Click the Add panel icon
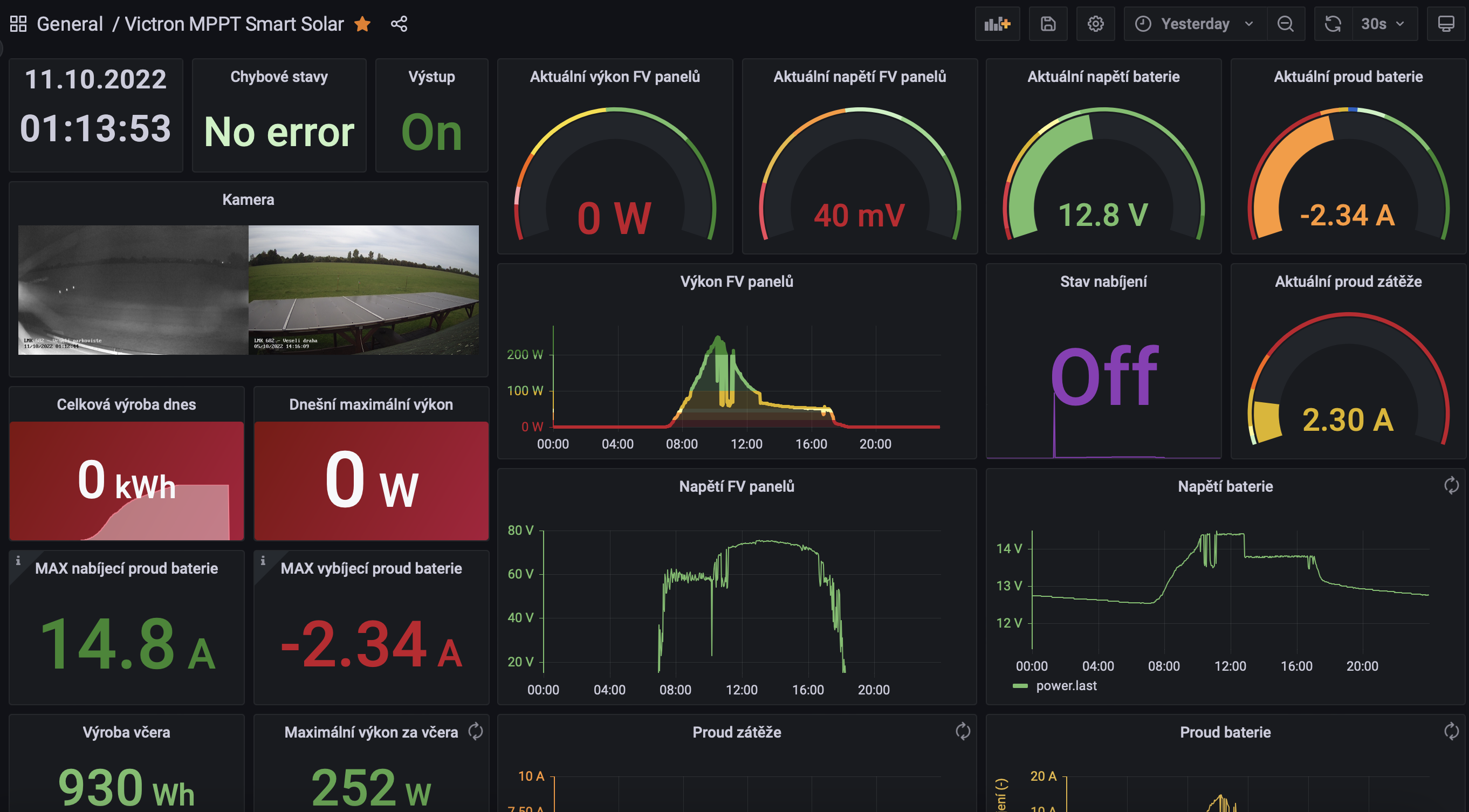The width and height of the screenshot is (1469, 812). click(x=997, y=24)
